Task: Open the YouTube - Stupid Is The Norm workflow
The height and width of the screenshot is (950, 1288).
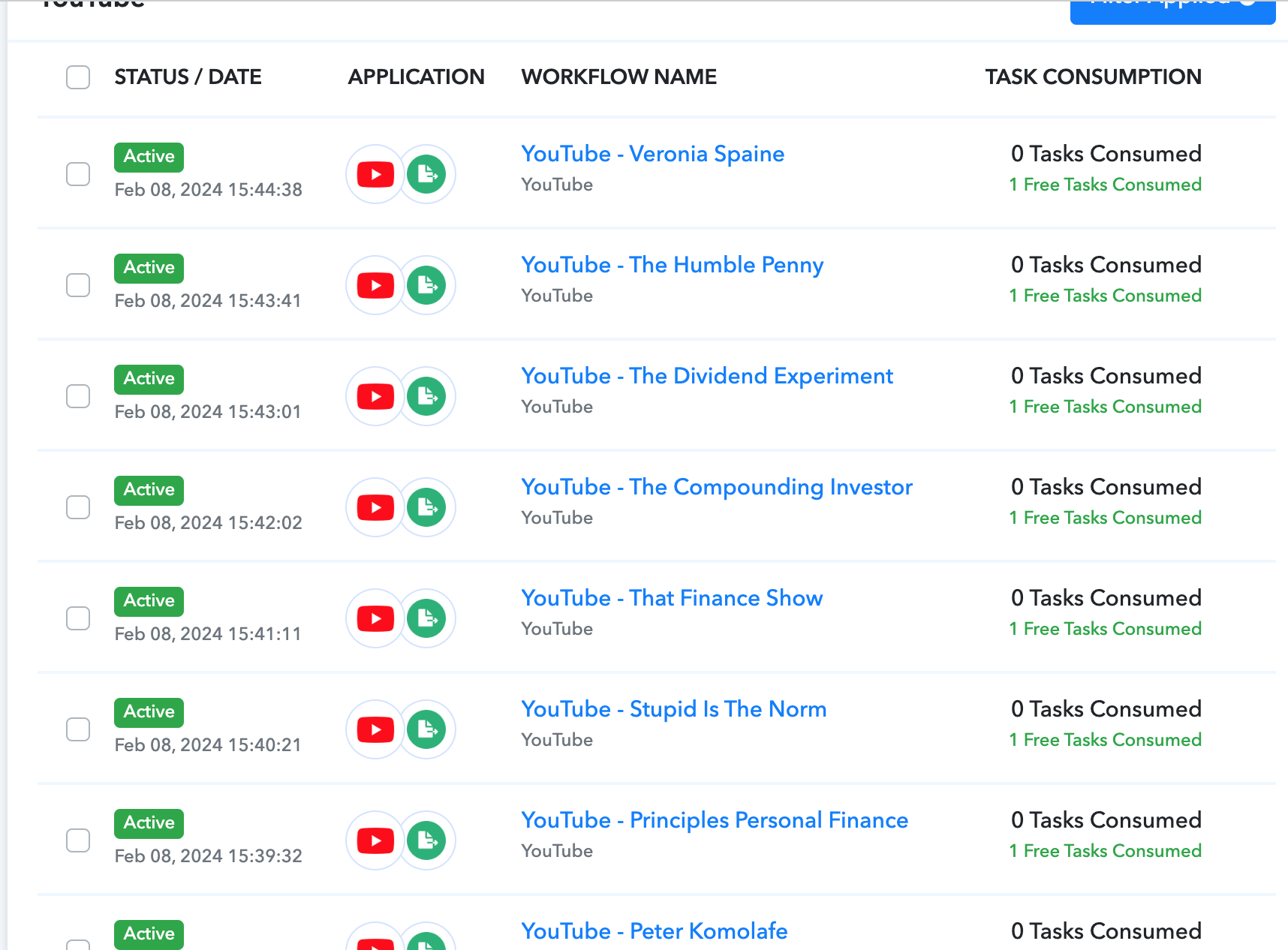Action: click(x=674, y=709)
